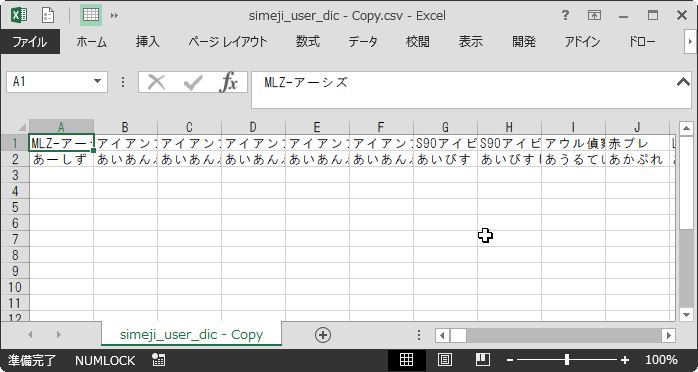Select column D header
The height and width of the screenshot is (372, 698).
tap(253, 127)
